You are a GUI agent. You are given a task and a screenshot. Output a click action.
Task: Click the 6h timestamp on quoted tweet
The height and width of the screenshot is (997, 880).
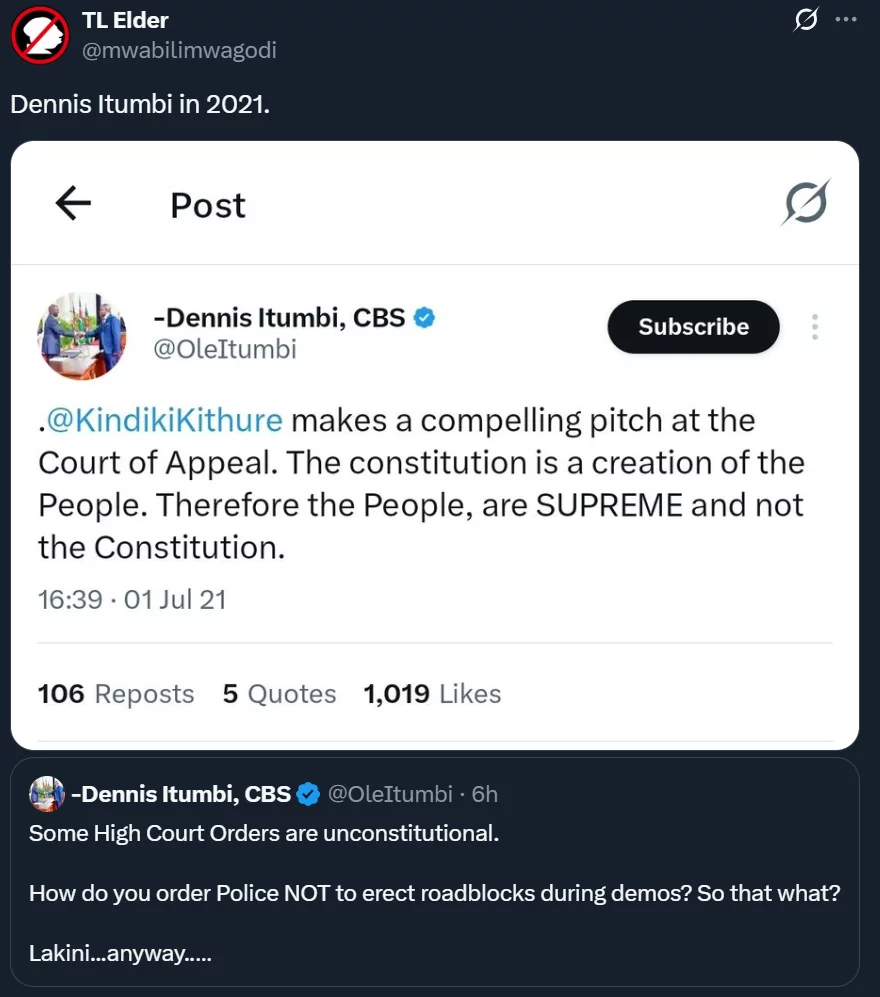485,794
